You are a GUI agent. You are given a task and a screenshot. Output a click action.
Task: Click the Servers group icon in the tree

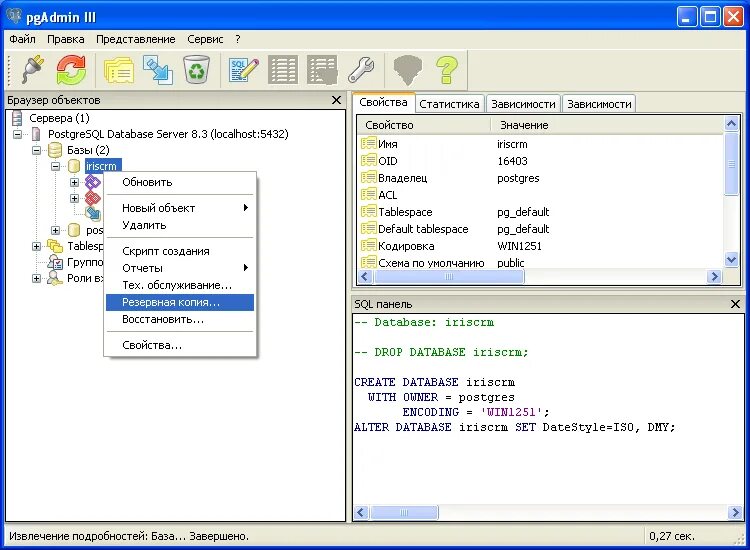pos(17,118)
